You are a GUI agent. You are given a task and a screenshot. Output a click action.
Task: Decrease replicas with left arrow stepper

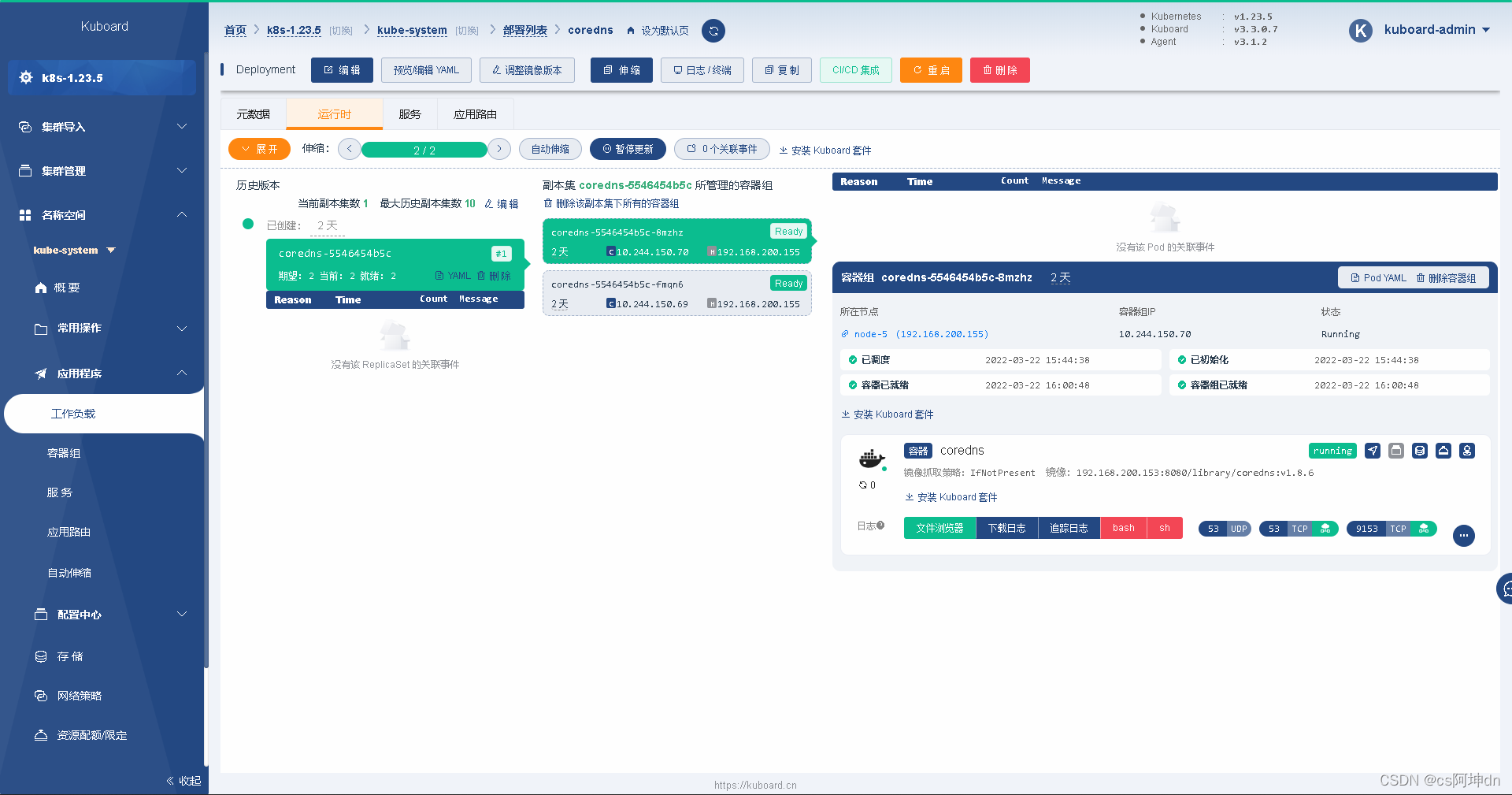[350, 149]
